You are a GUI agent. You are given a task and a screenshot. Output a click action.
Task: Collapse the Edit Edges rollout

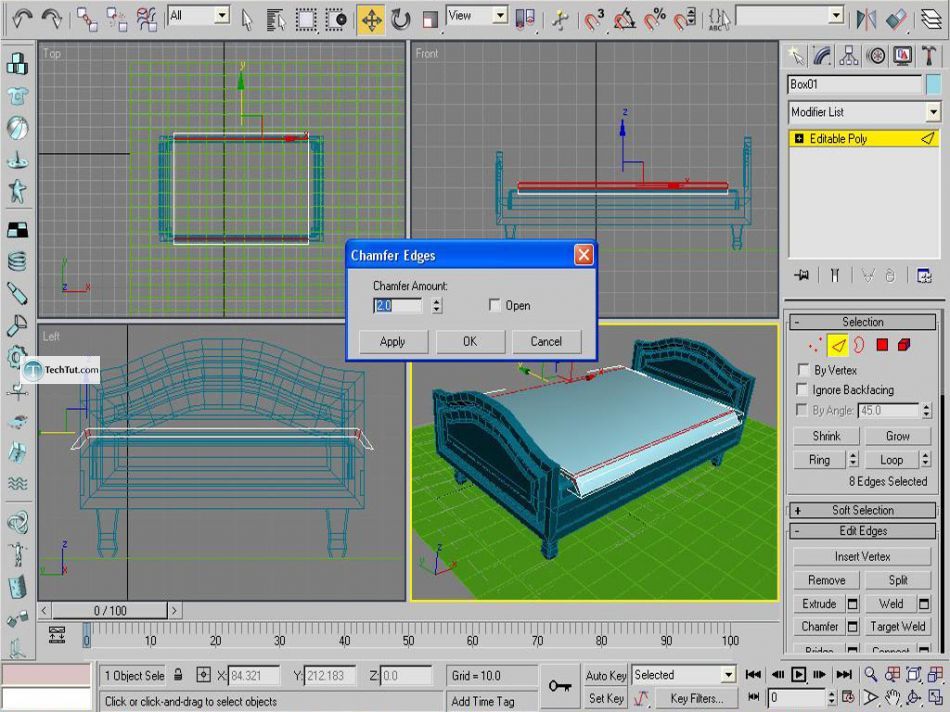[x=863, y=531]
